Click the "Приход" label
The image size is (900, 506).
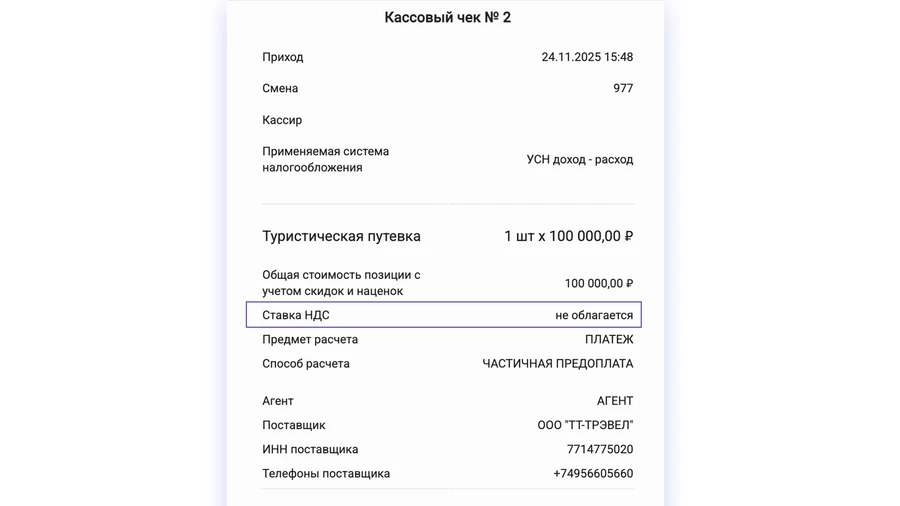[x=283, y=58]
